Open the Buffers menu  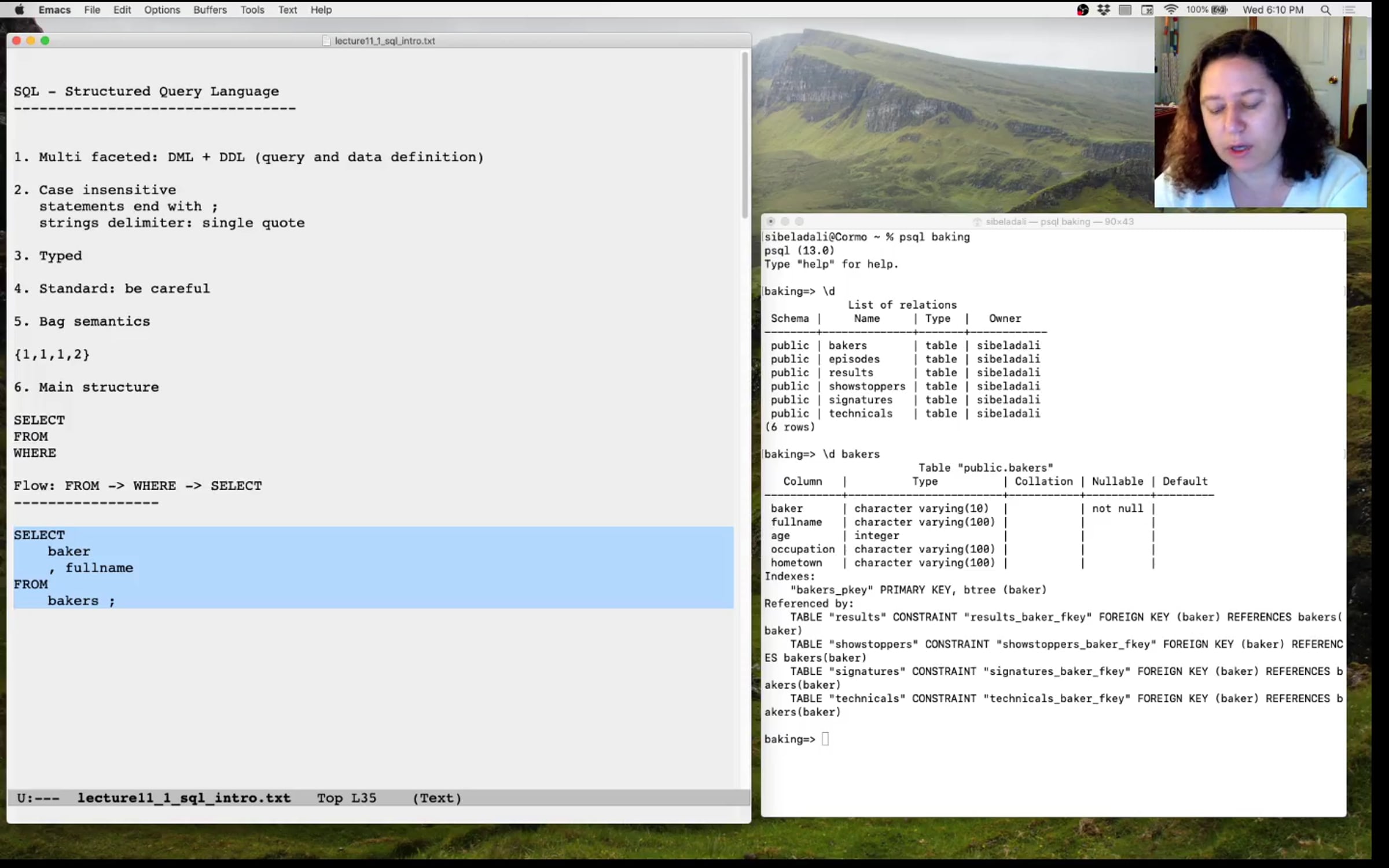[210, 10]
